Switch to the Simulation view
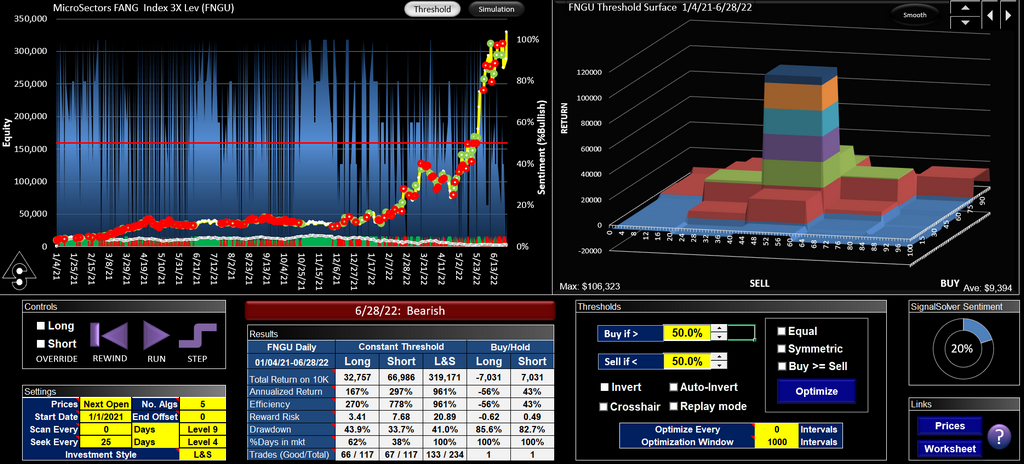Viewport: 1024px width, 464px height. pyautogui.click(x=496, y=9)
